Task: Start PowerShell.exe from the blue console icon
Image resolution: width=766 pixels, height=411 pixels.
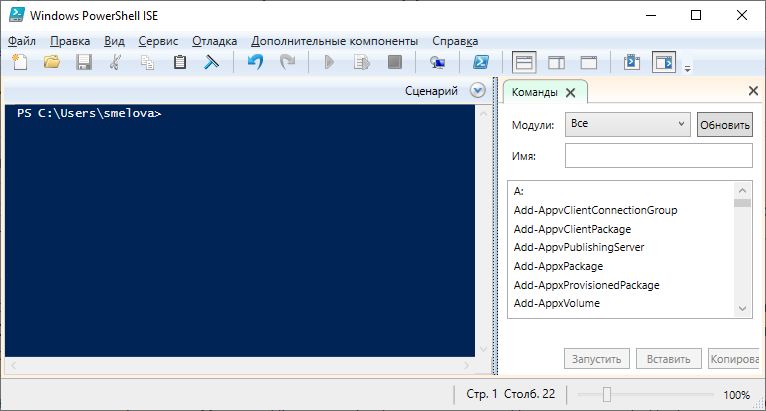Action: click(x=481, y=63)
